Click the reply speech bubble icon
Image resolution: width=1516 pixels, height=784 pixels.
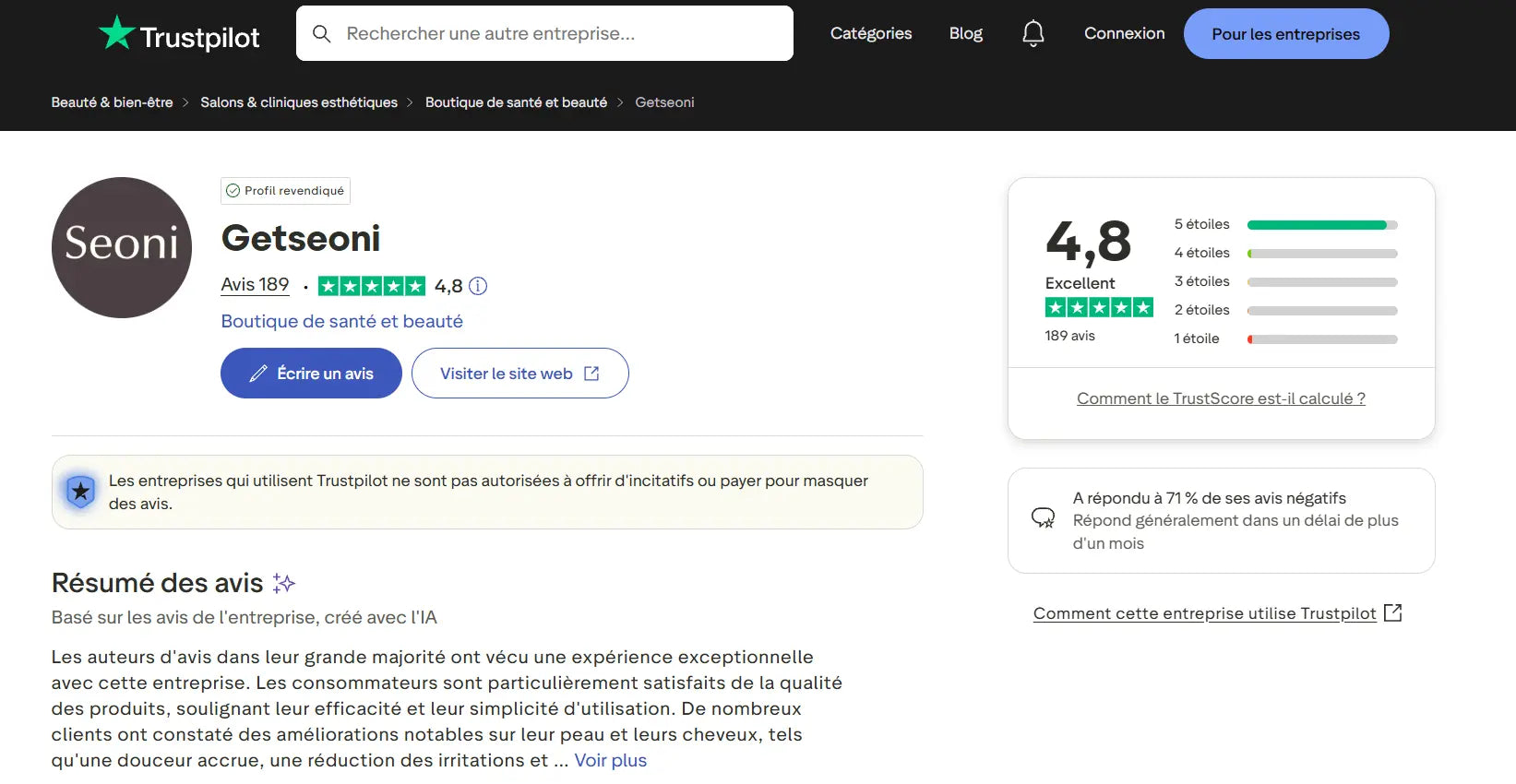pyautogui.click(x=1043, y=517)
